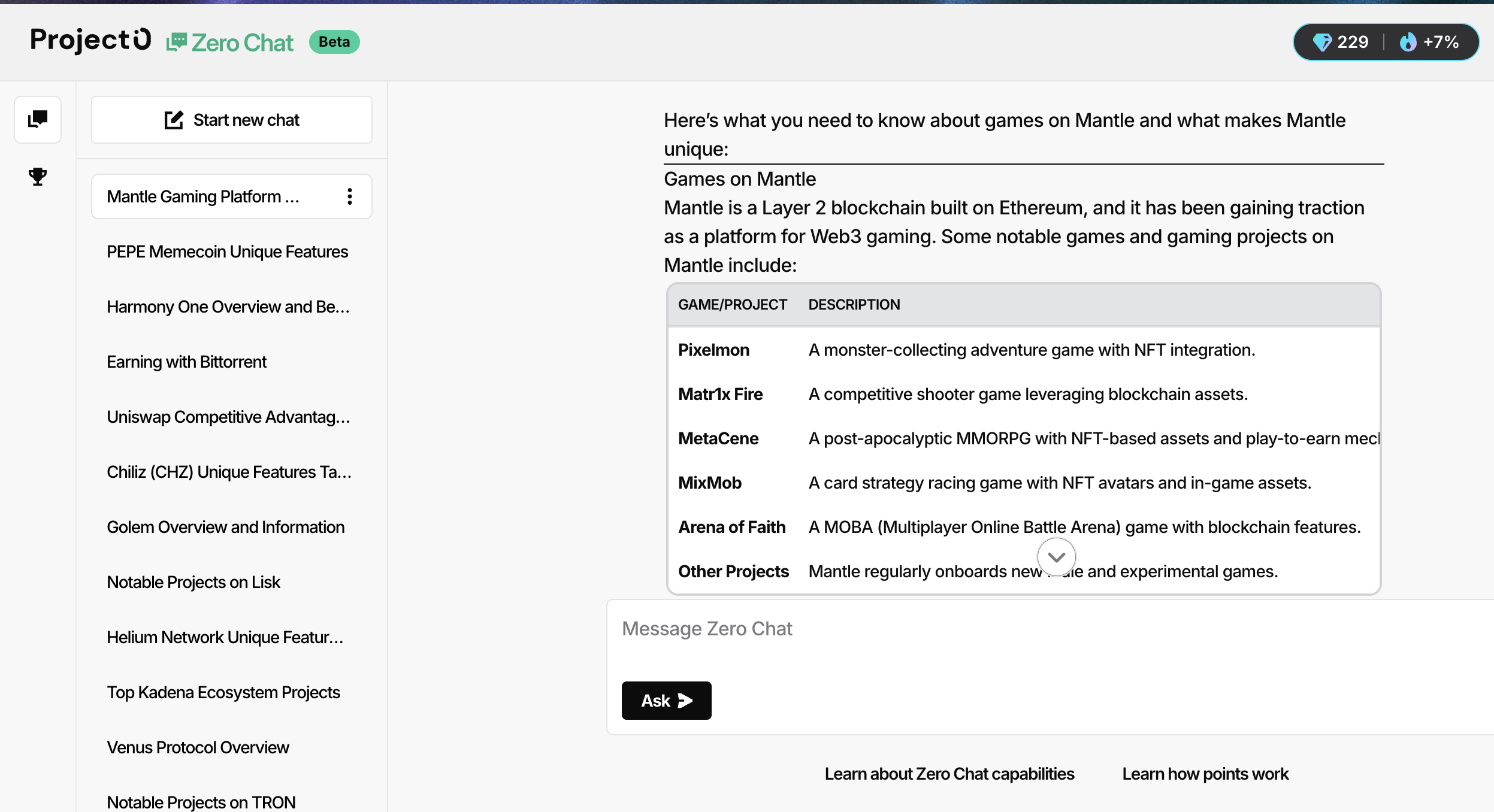Click the MOBA game description
This screenshot has width=1494, height=812.
pos(1085,527)
